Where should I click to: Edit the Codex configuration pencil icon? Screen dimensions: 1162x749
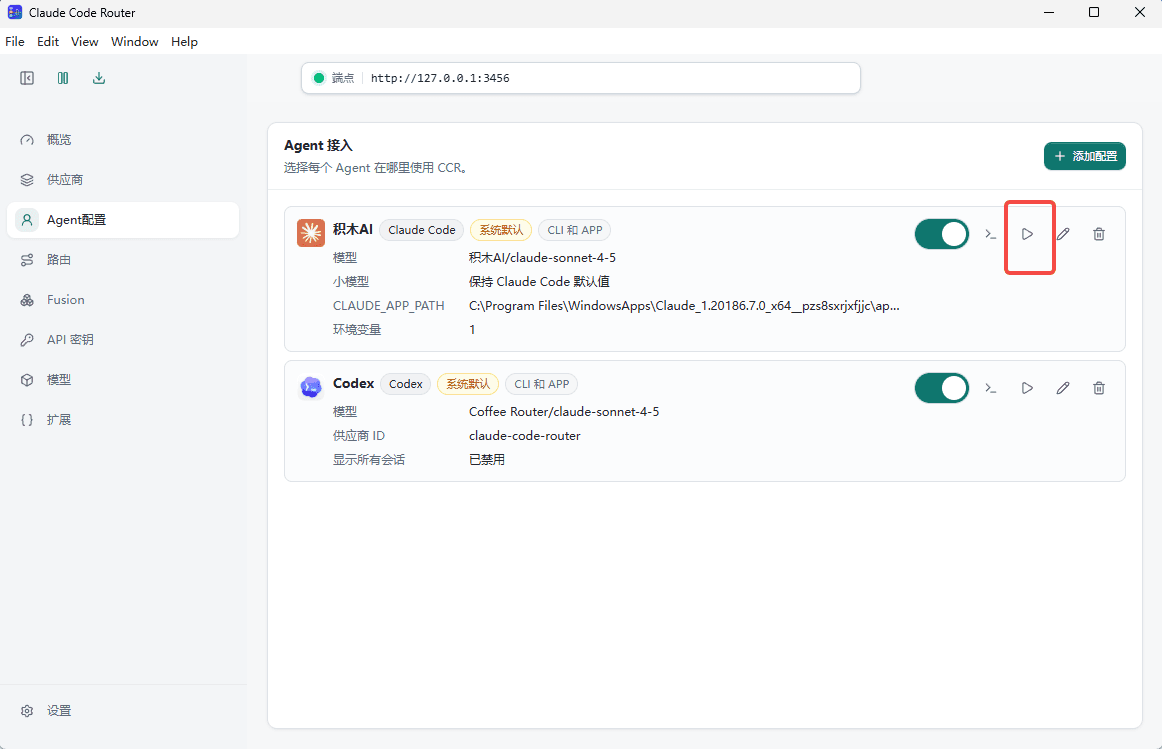pos(1063,388)
